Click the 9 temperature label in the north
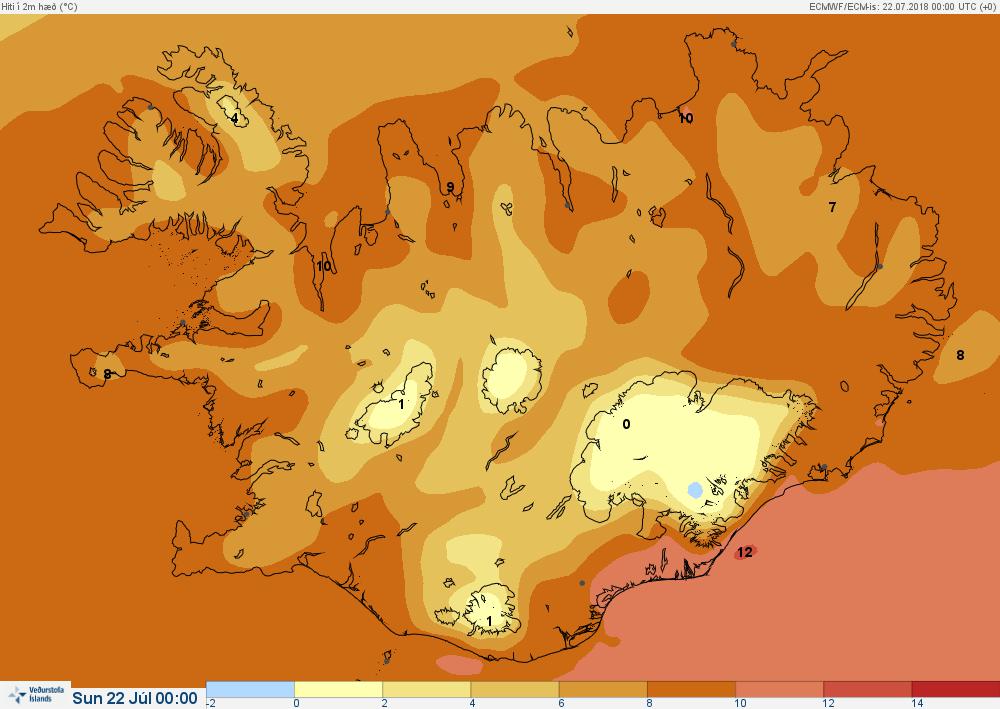This screenshot has height=709, width=1000. click(x=450, y=187)
